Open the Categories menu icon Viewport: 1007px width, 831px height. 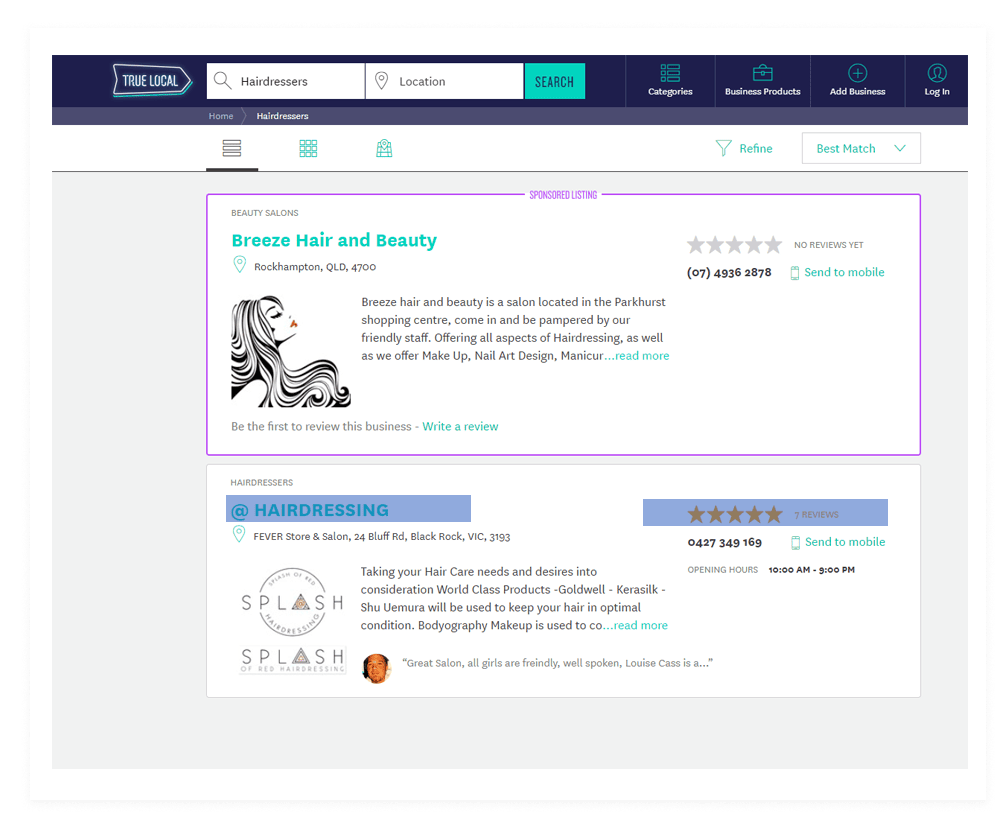coord(670,73)
